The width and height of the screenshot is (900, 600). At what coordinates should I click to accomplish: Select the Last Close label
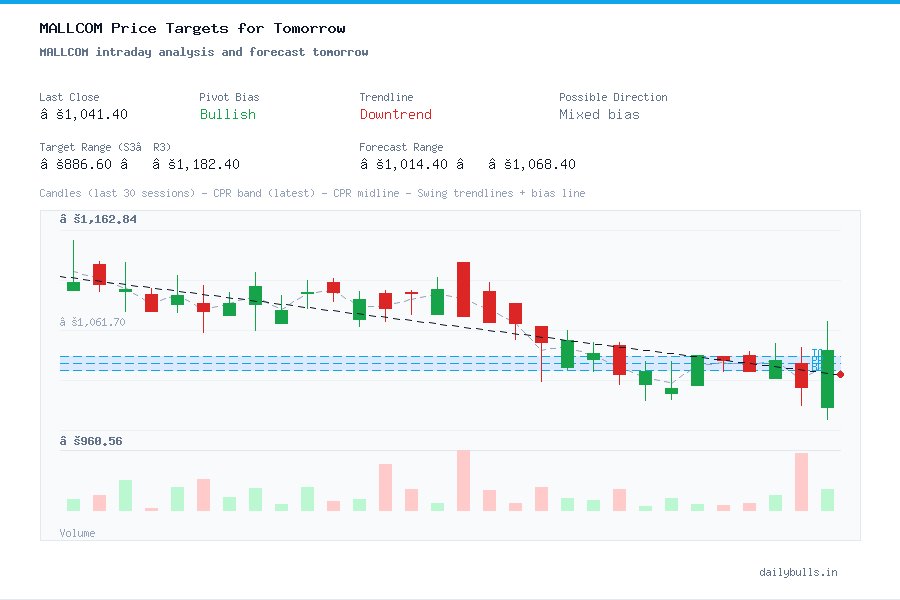[x=69, y=97]
